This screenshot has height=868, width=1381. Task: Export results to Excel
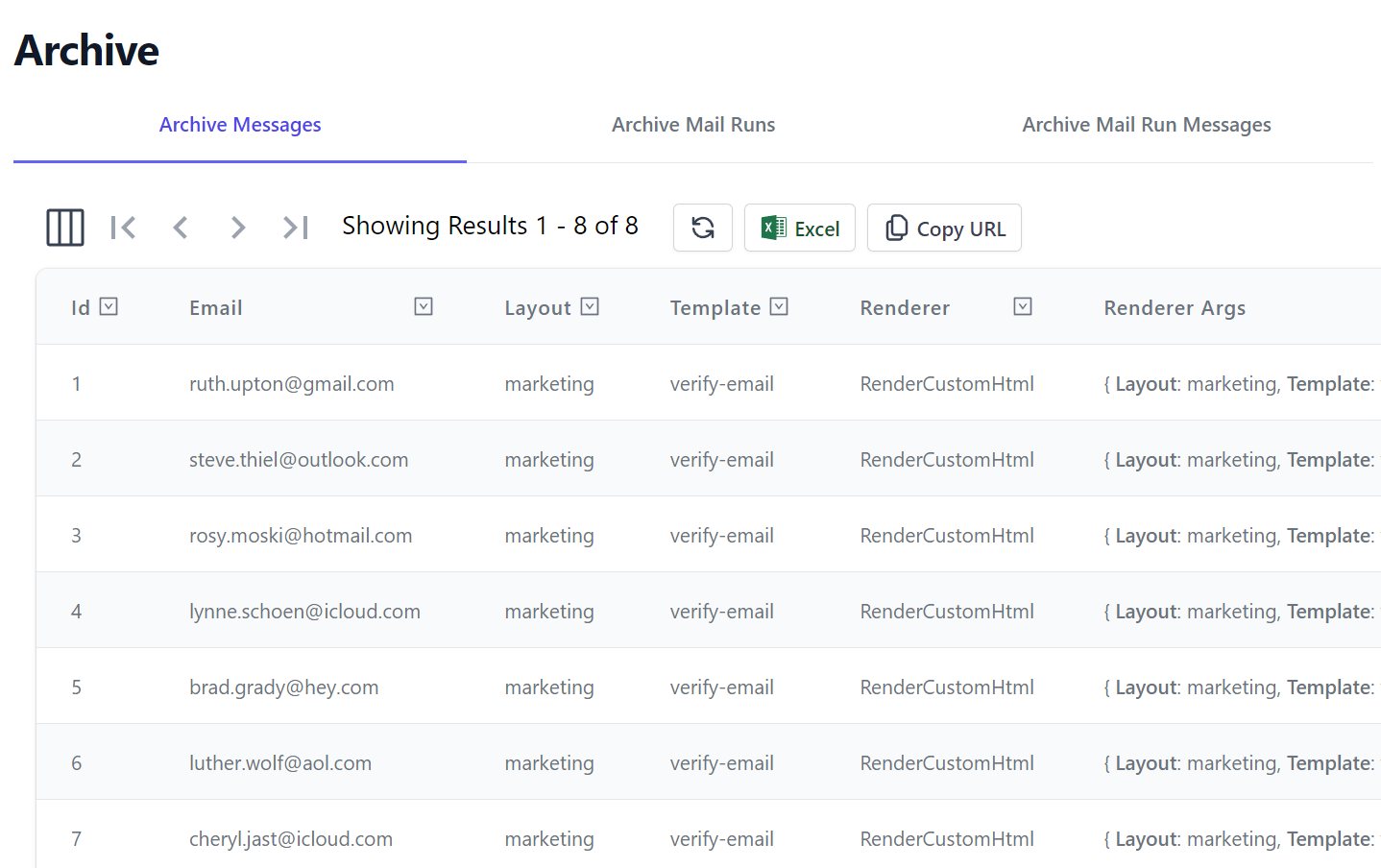(x=800, y=228)
